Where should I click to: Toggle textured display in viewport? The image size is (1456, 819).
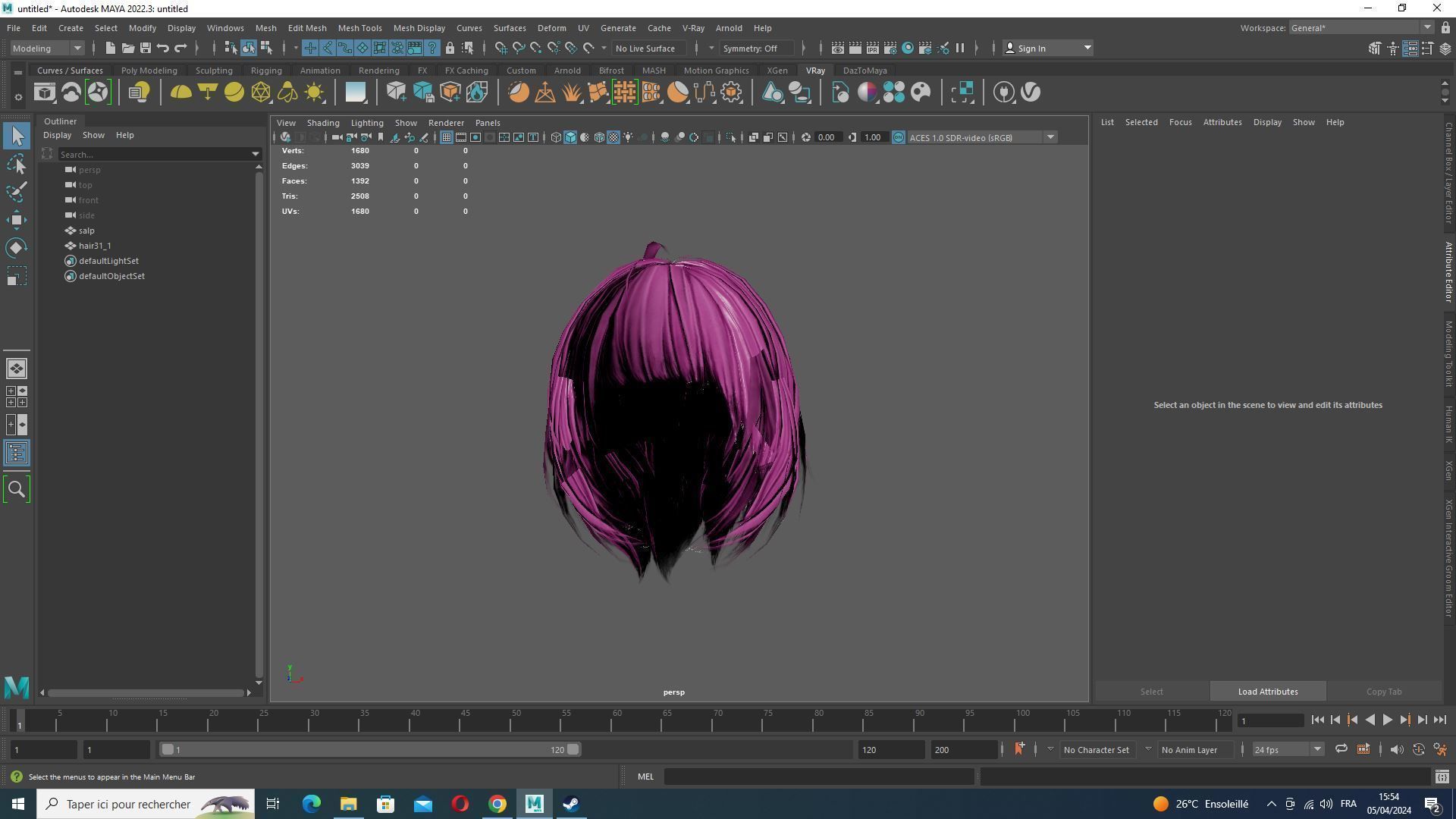613,137
